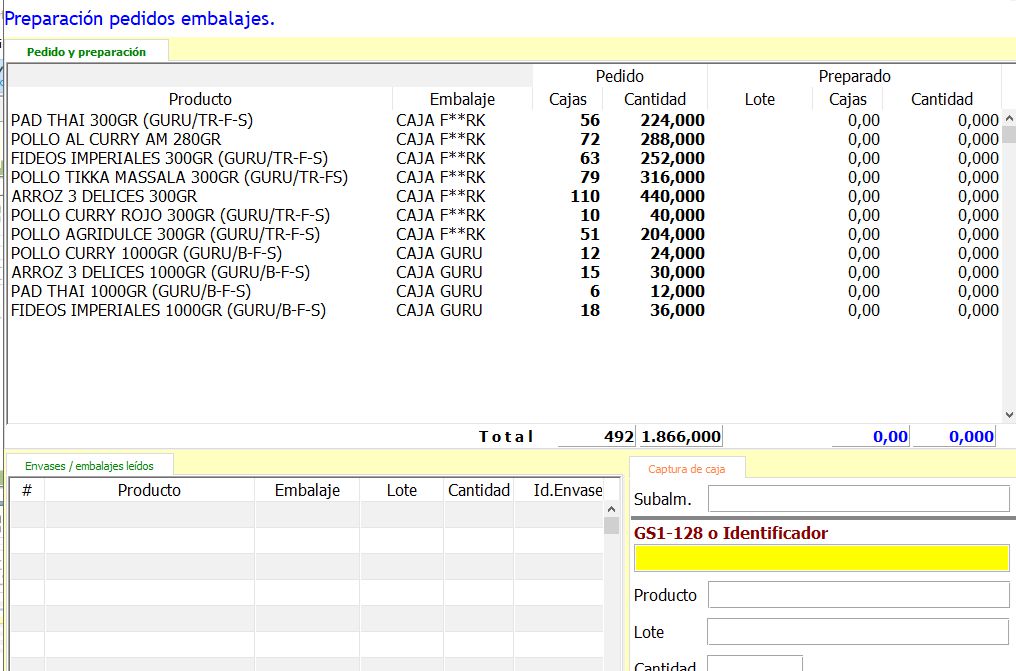Select the "Captura de caja" tab
The width and height of the screenshot is (1016, 671).
point(686,469)
